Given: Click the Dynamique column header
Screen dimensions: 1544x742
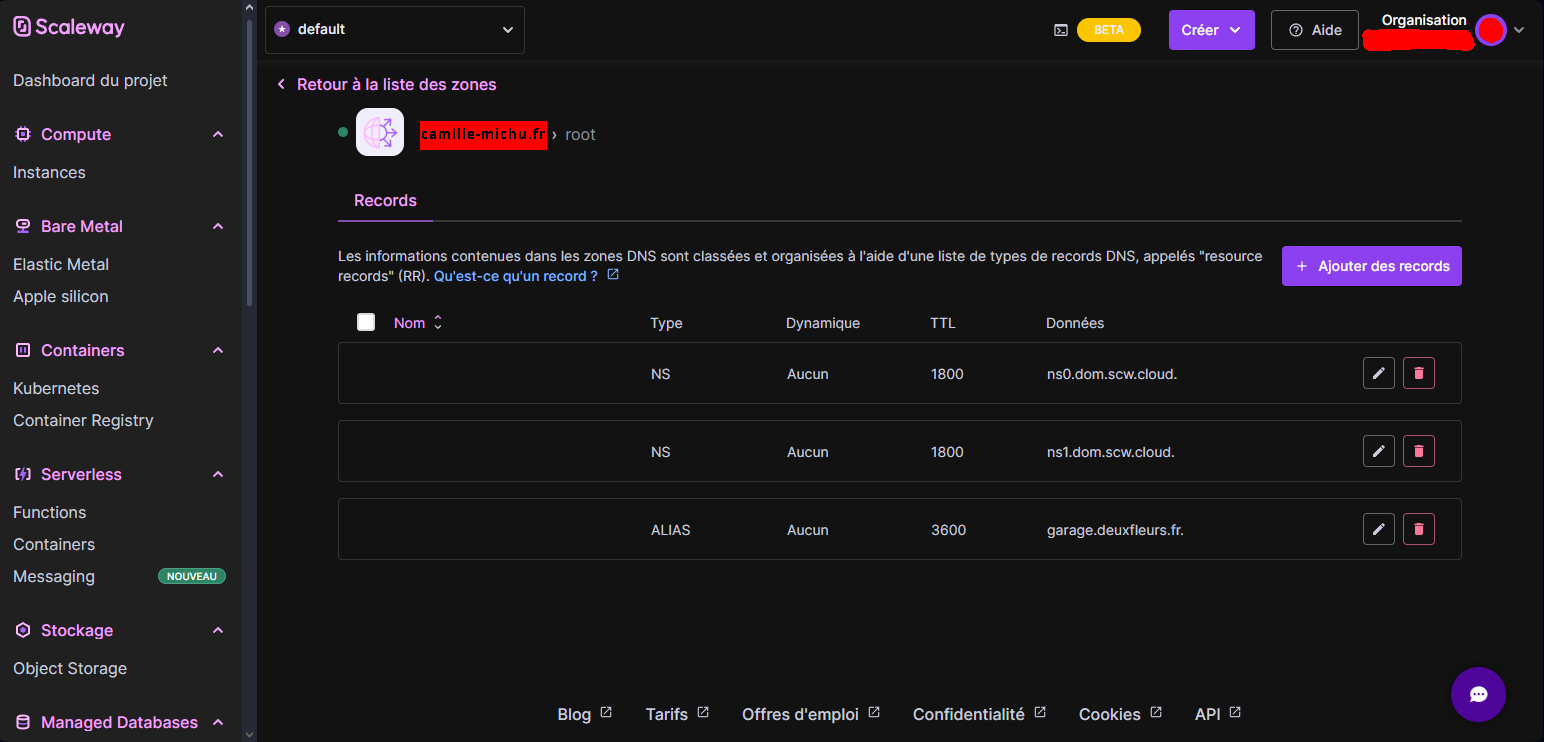Looking at the screenshot, I should pos(823,323).
